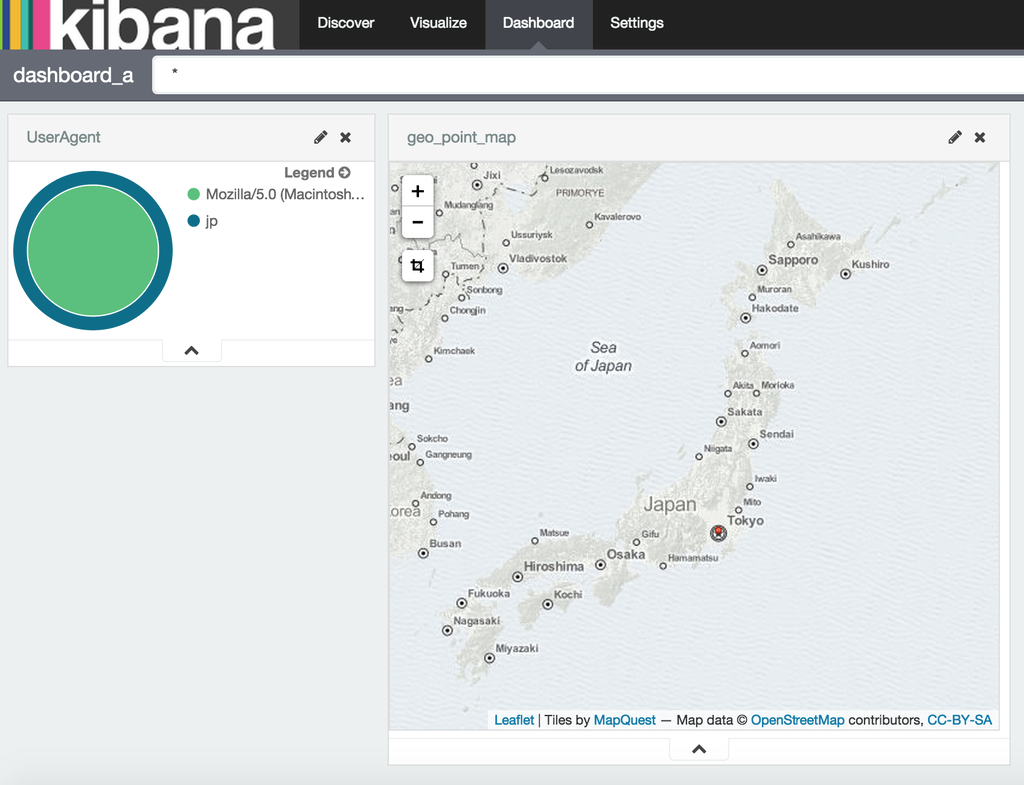Select the red map marker near Tokyo
1024x785 pixels.
[x=718, y=533]
